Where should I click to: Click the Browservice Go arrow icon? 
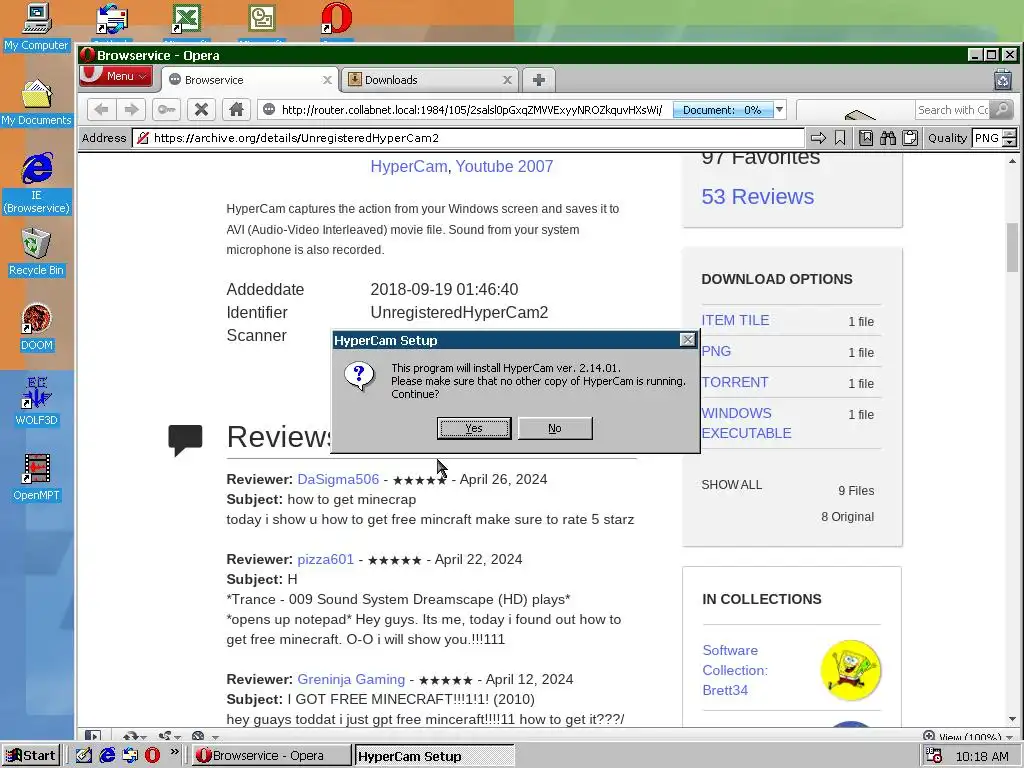tap(818, 138)
